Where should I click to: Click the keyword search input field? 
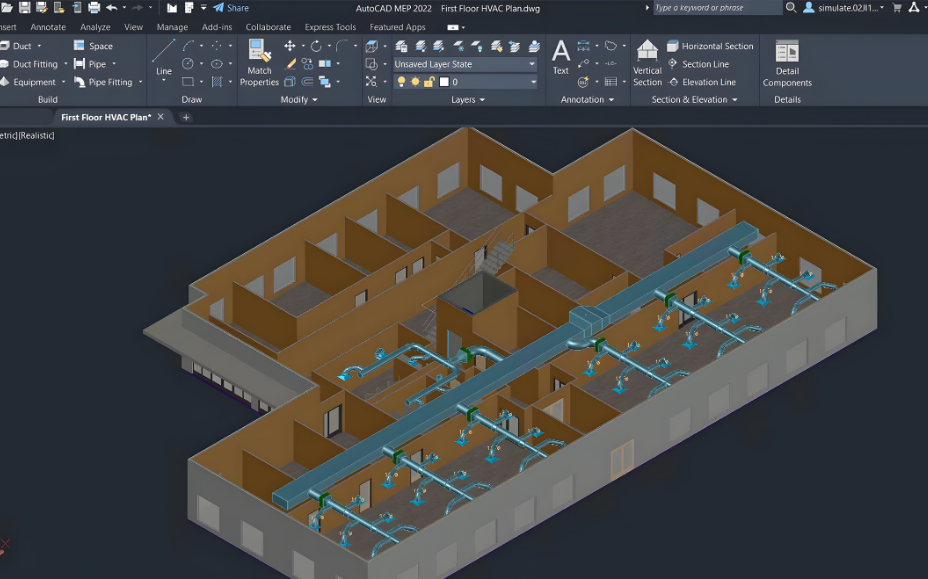coord(715,8)
